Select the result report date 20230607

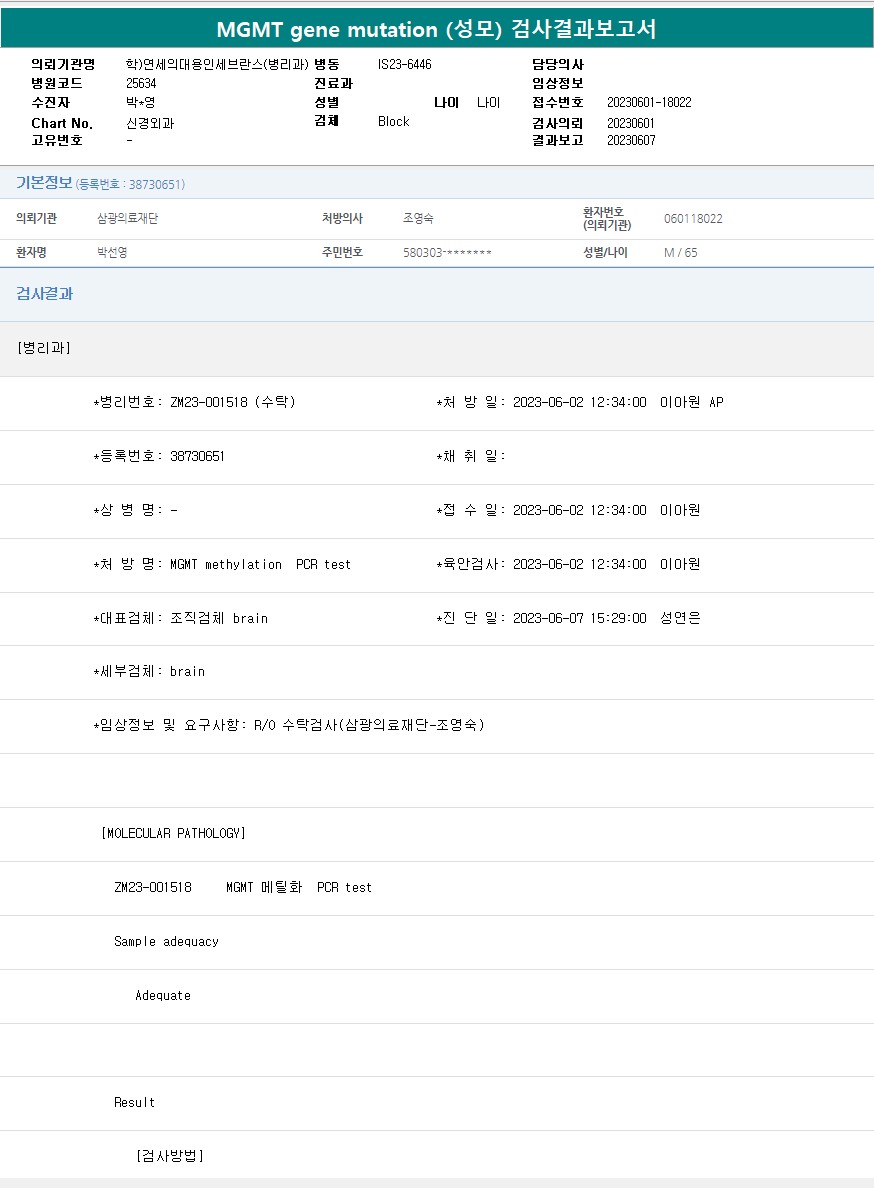tap(629, 141)
